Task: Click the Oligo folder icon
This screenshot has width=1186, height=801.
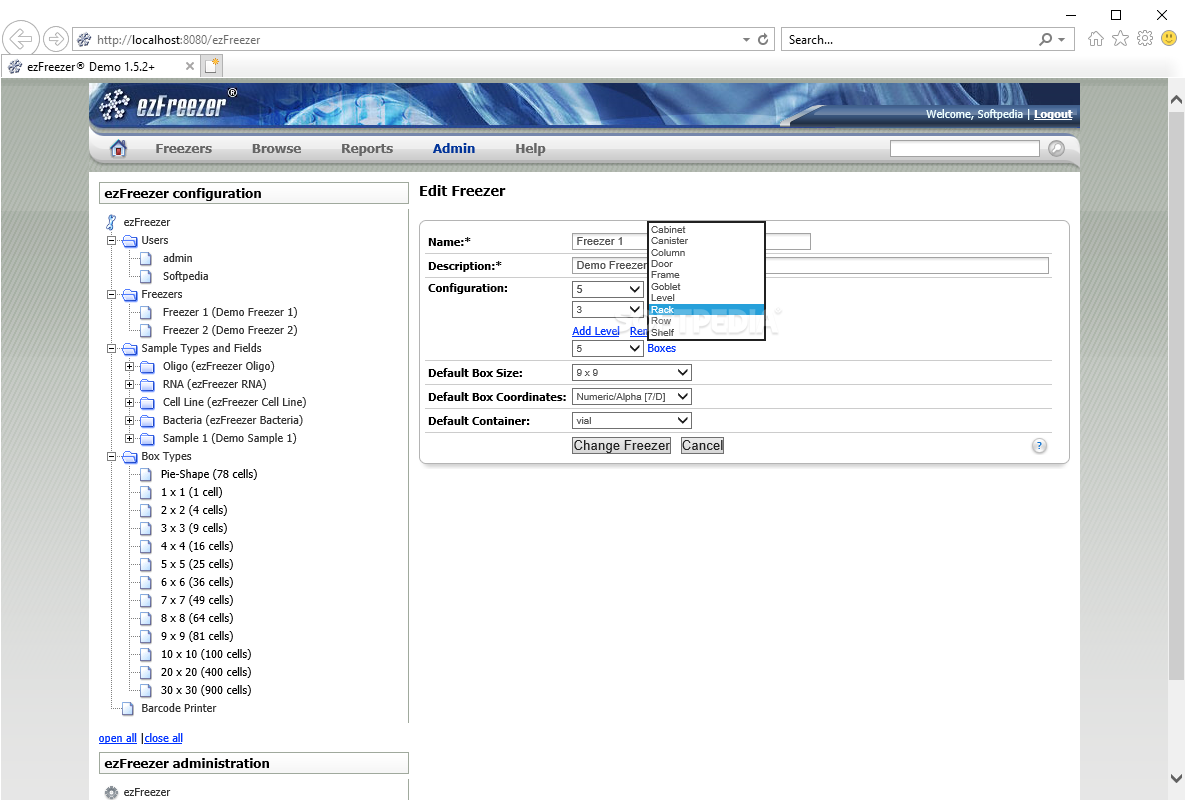Action: pyautogui.click(x=147, y=367)
